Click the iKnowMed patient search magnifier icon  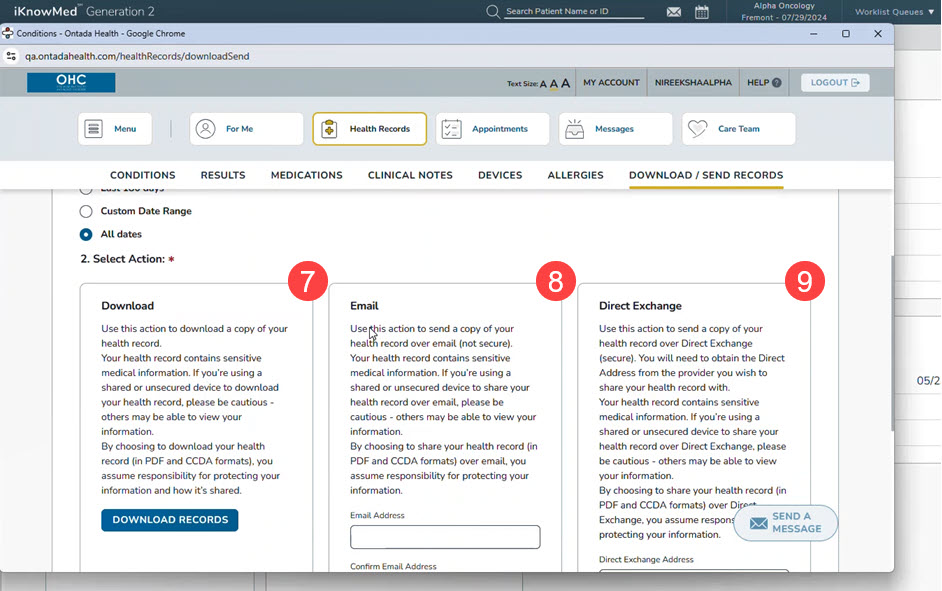[x=493, y=12]
